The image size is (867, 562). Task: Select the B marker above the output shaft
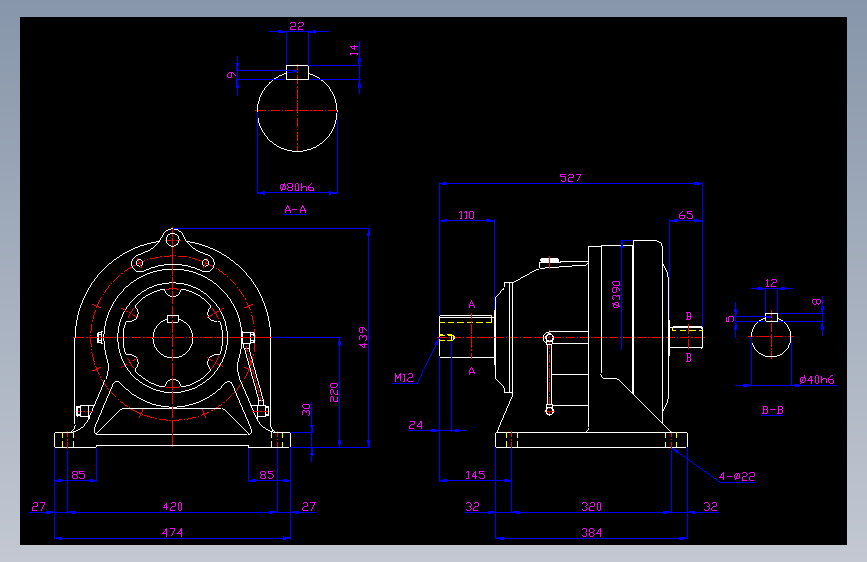[688, 316]
